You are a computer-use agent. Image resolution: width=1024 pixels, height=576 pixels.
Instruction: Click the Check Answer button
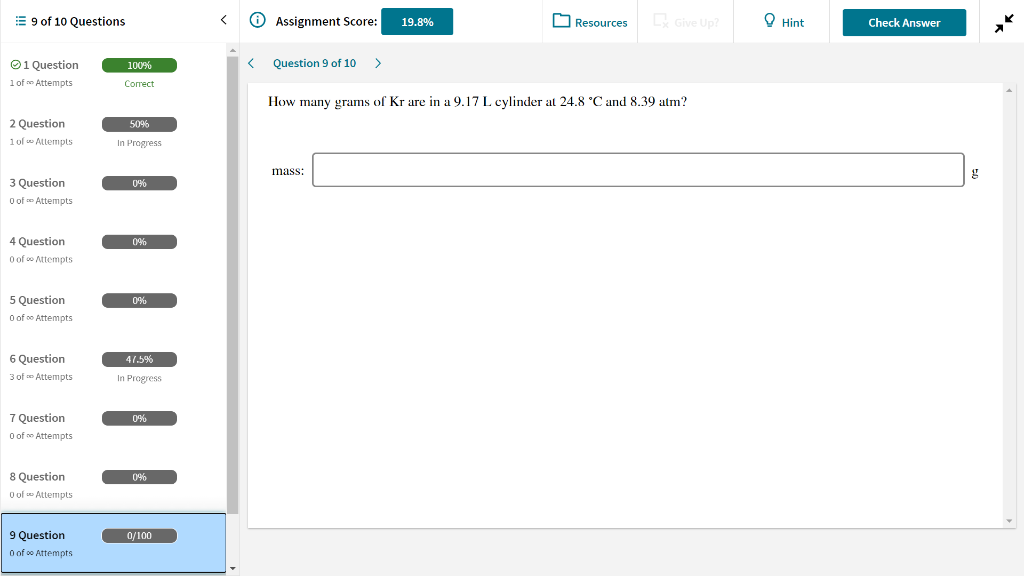(903, 21)
